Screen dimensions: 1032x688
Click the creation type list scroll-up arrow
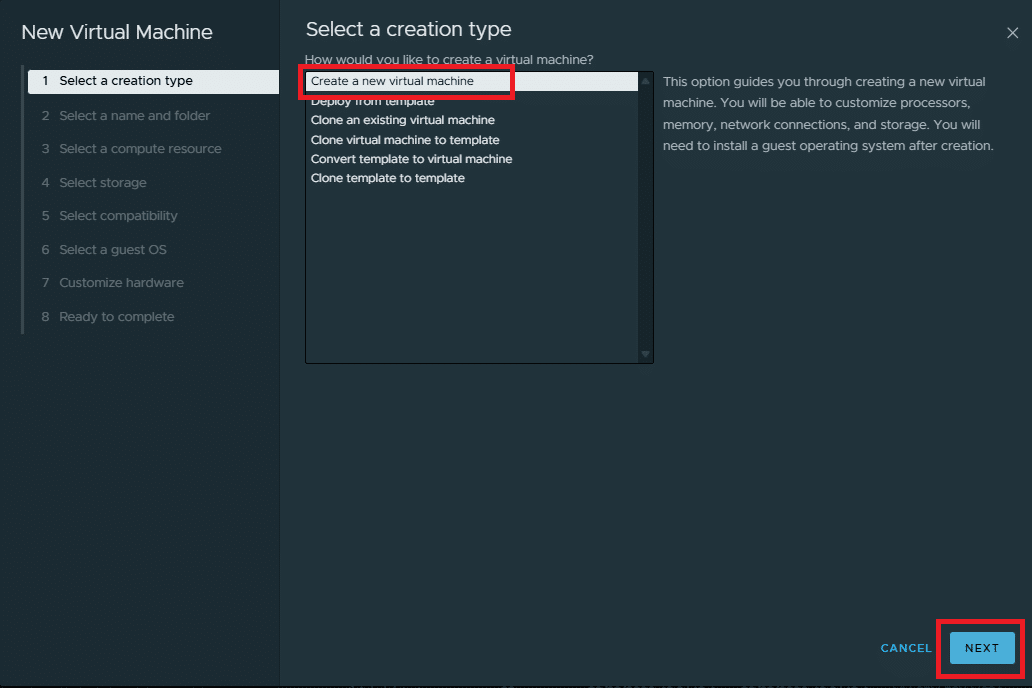645,81
